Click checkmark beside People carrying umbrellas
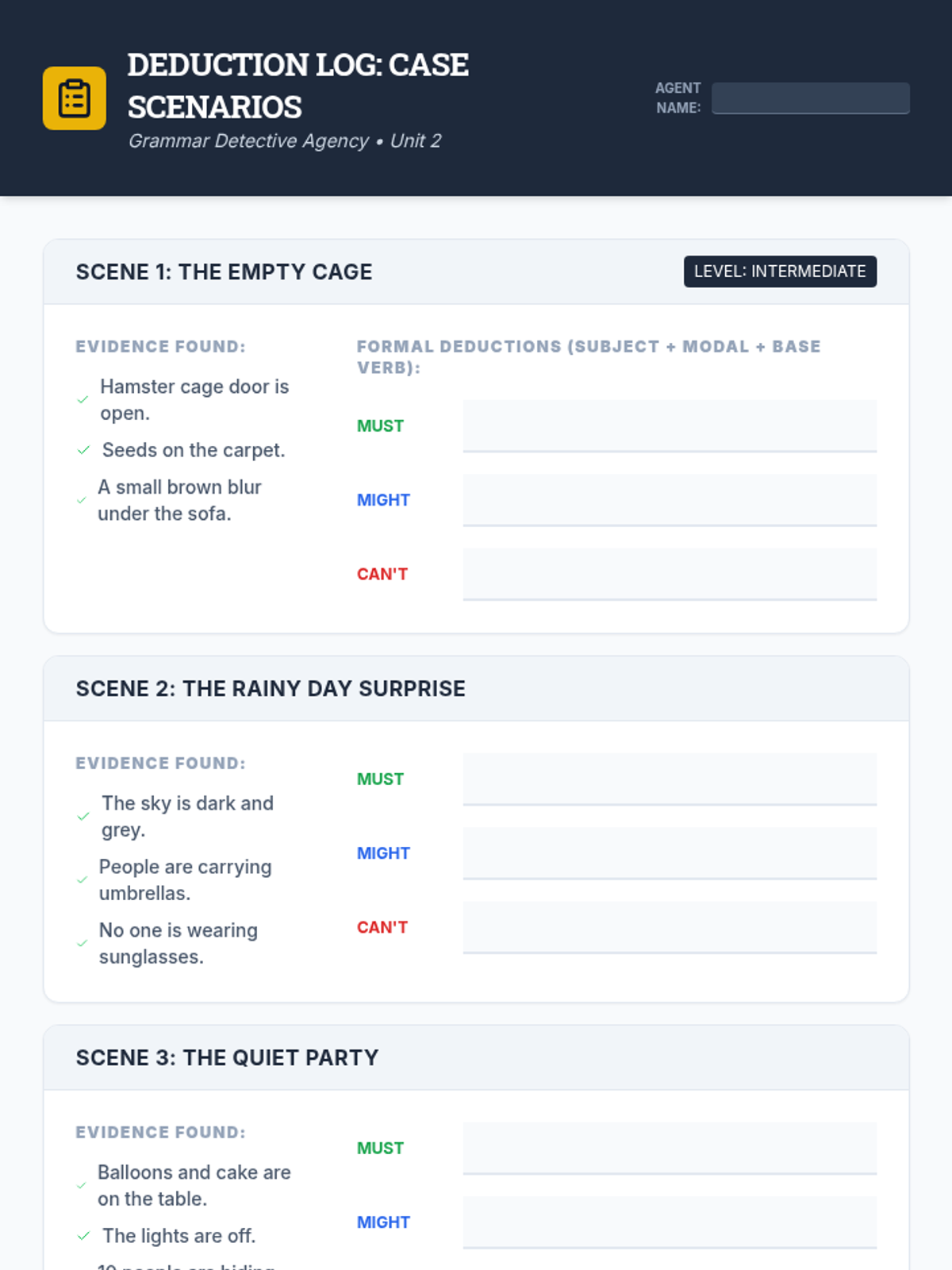Image resolution: width=952 pixels, height=1270 pixels. click(x=82, y=880)
